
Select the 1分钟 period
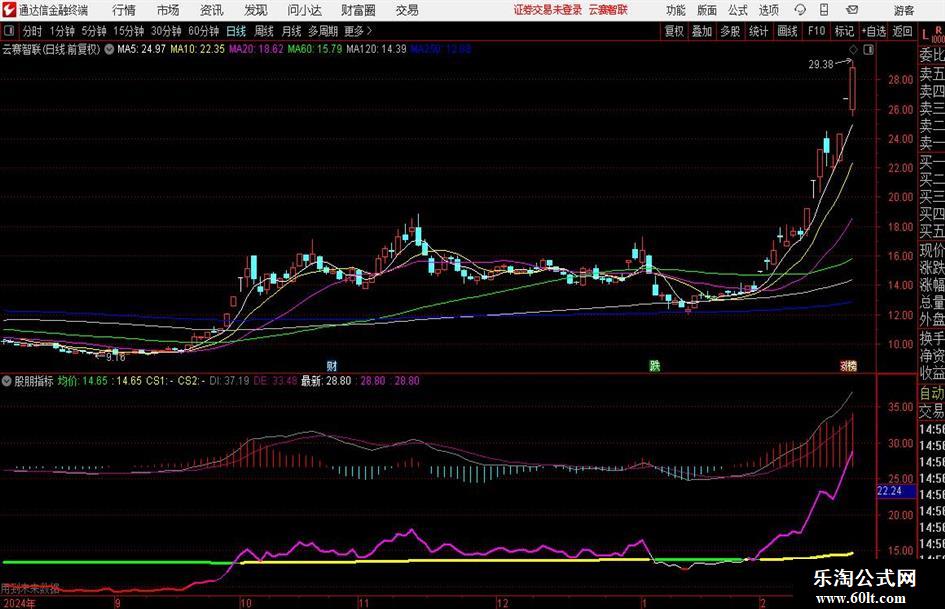(x=61, y=31)
